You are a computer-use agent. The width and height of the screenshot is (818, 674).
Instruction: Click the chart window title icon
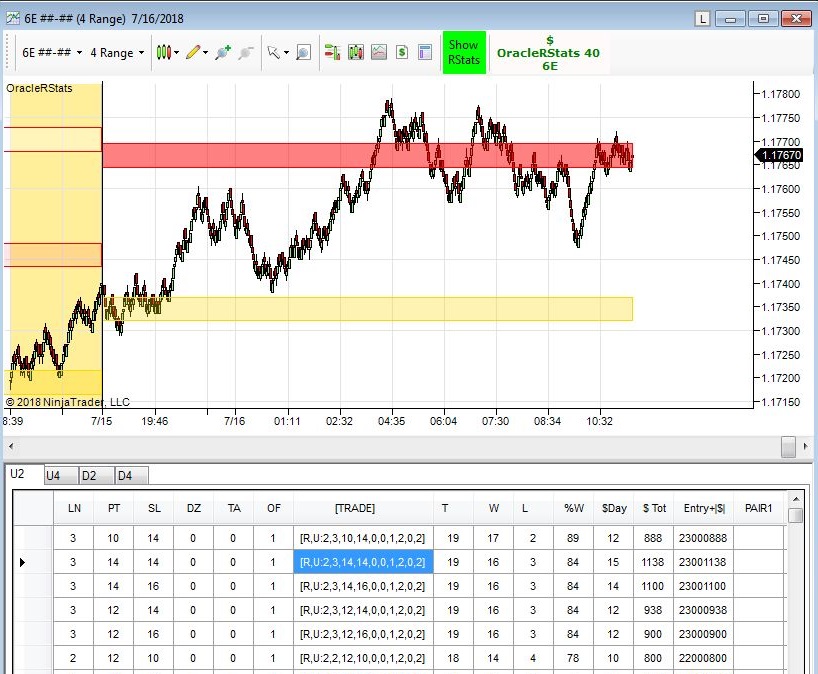pos(13,19)
